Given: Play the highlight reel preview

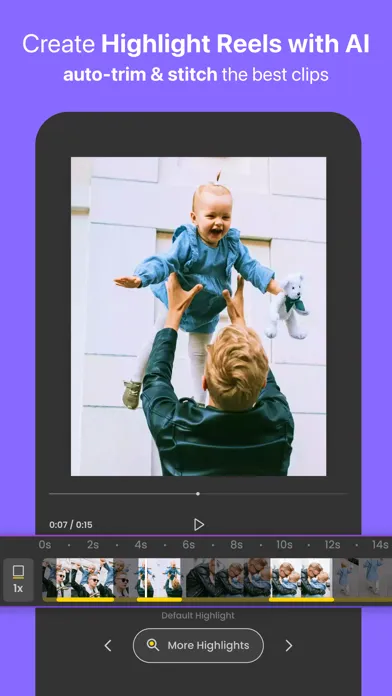Looking at the screenshot, I should click(199, 525).
